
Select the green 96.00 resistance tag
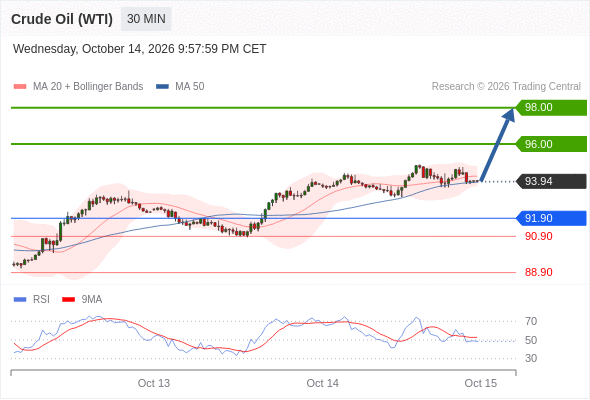(x=551, y=144)
